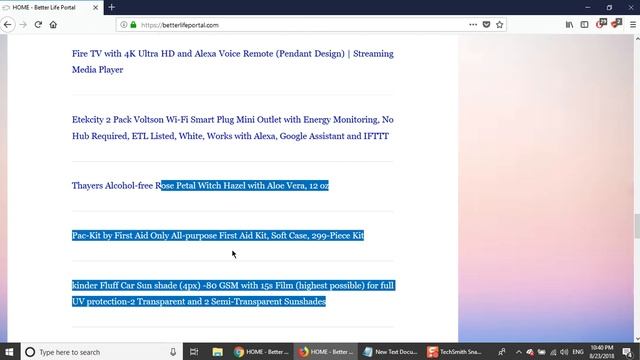Switch to TechSmith Snagit taskbar item
Screen dimensions: 640x360
pyautogui.click(x=454, y=352)
